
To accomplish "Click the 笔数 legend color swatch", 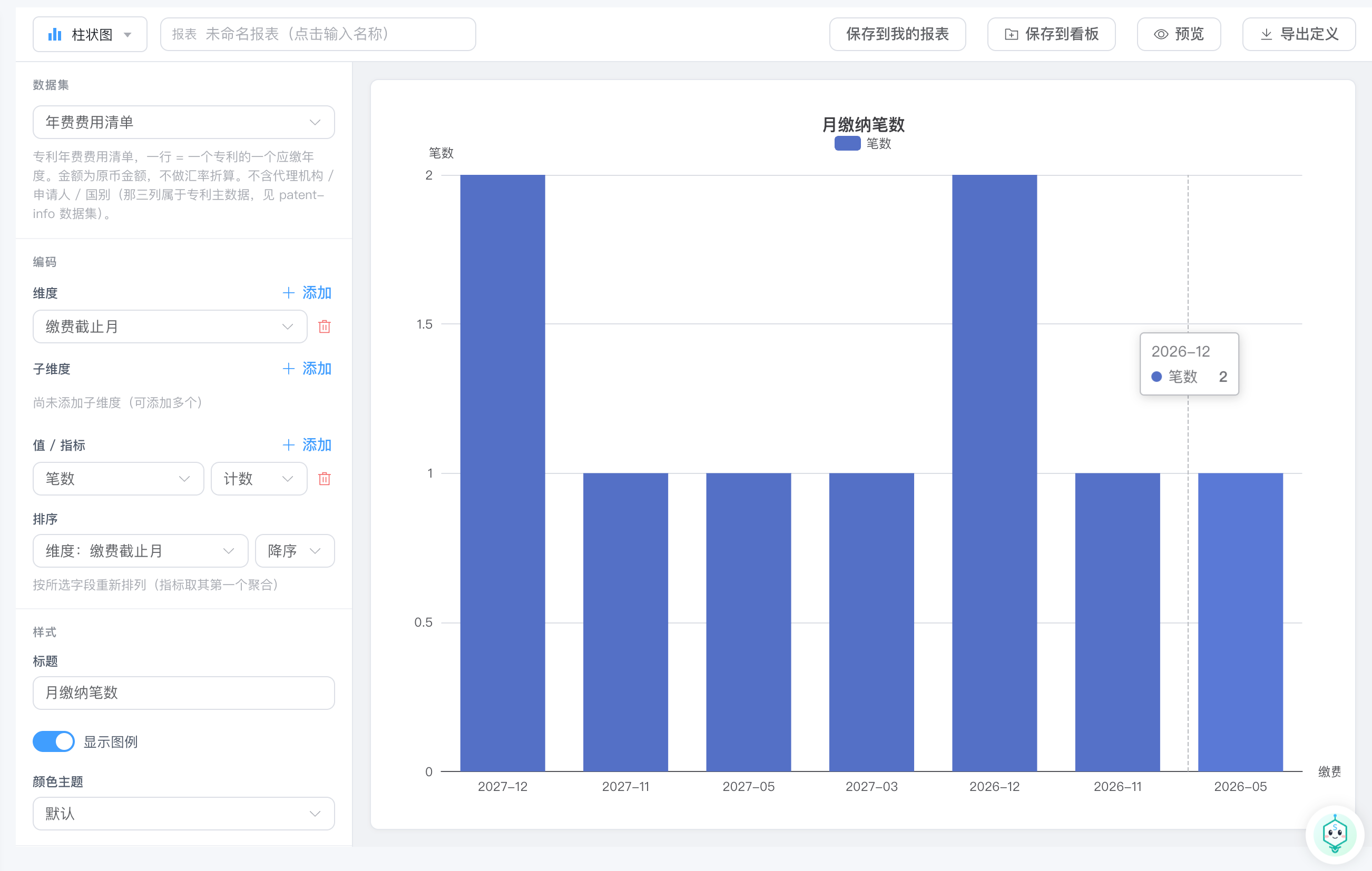I will click(x=847, y=143).
